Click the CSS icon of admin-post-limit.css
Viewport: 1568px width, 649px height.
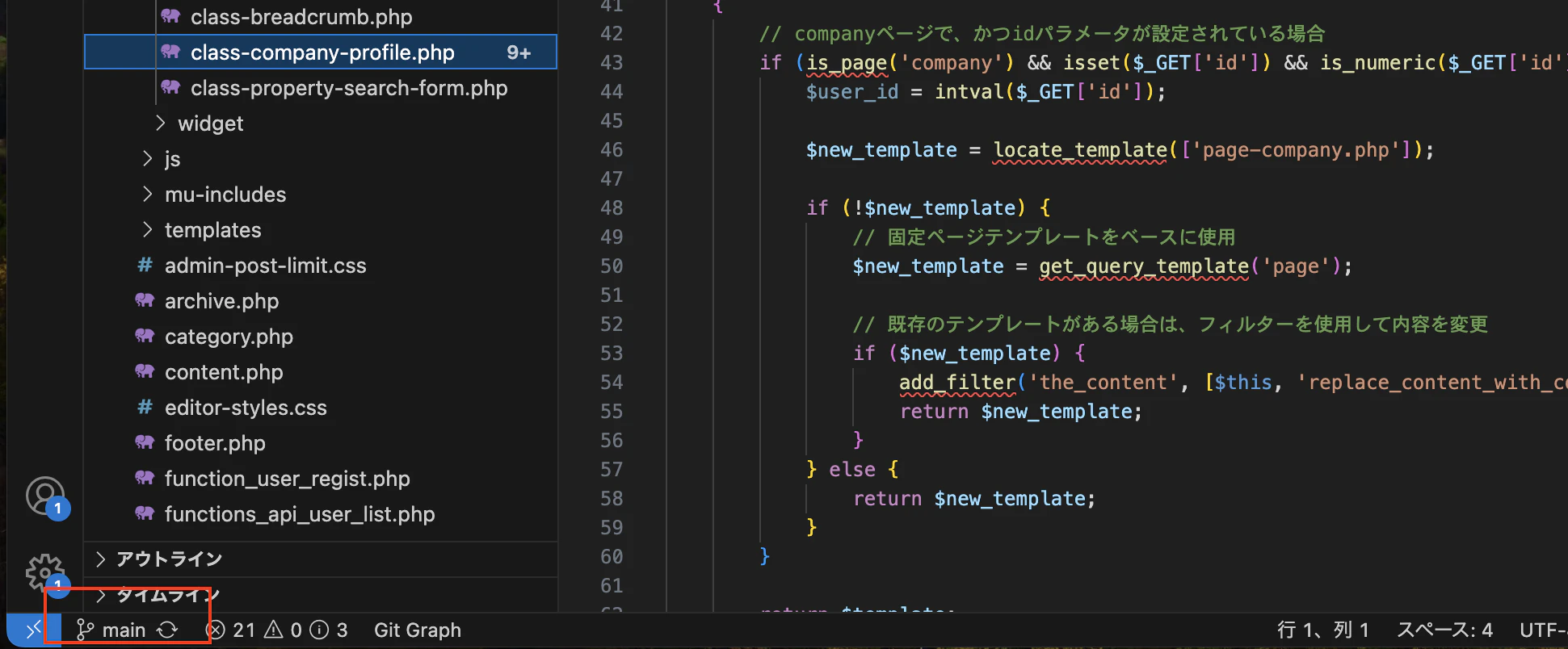(x=145, y=266)
